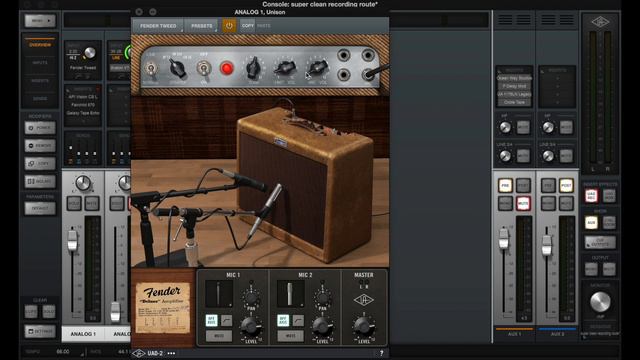The image size is (640, 360).
Task: Open the three-dots plugin options menu
Action: tap(171, 353)
